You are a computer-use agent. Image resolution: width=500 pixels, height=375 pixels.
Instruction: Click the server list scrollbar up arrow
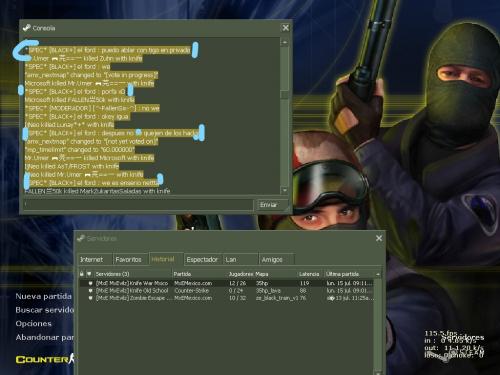pyautogui.click(x=378, y=274)
